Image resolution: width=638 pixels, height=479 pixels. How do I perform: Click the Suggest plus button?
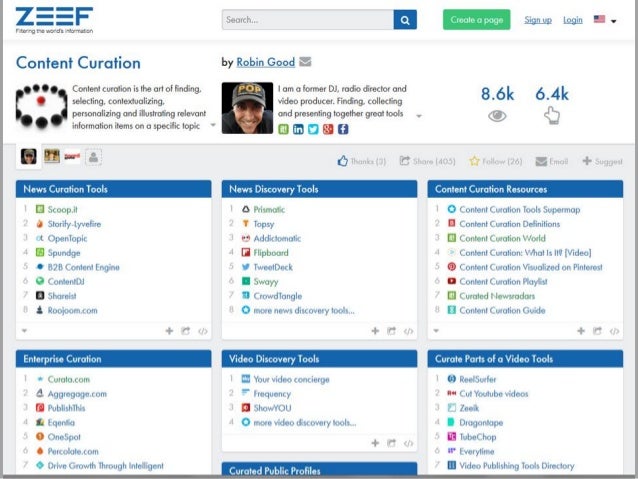pyautogui.click(x=602, y=161)
